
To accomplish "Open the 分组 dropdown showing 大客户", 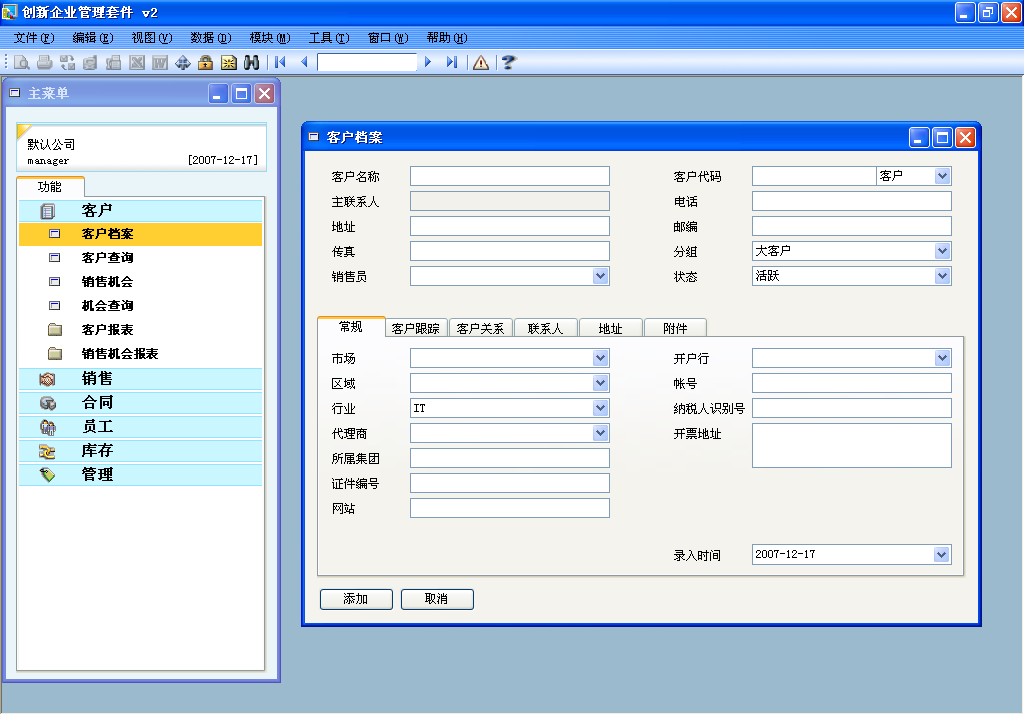I will (942, 251).
